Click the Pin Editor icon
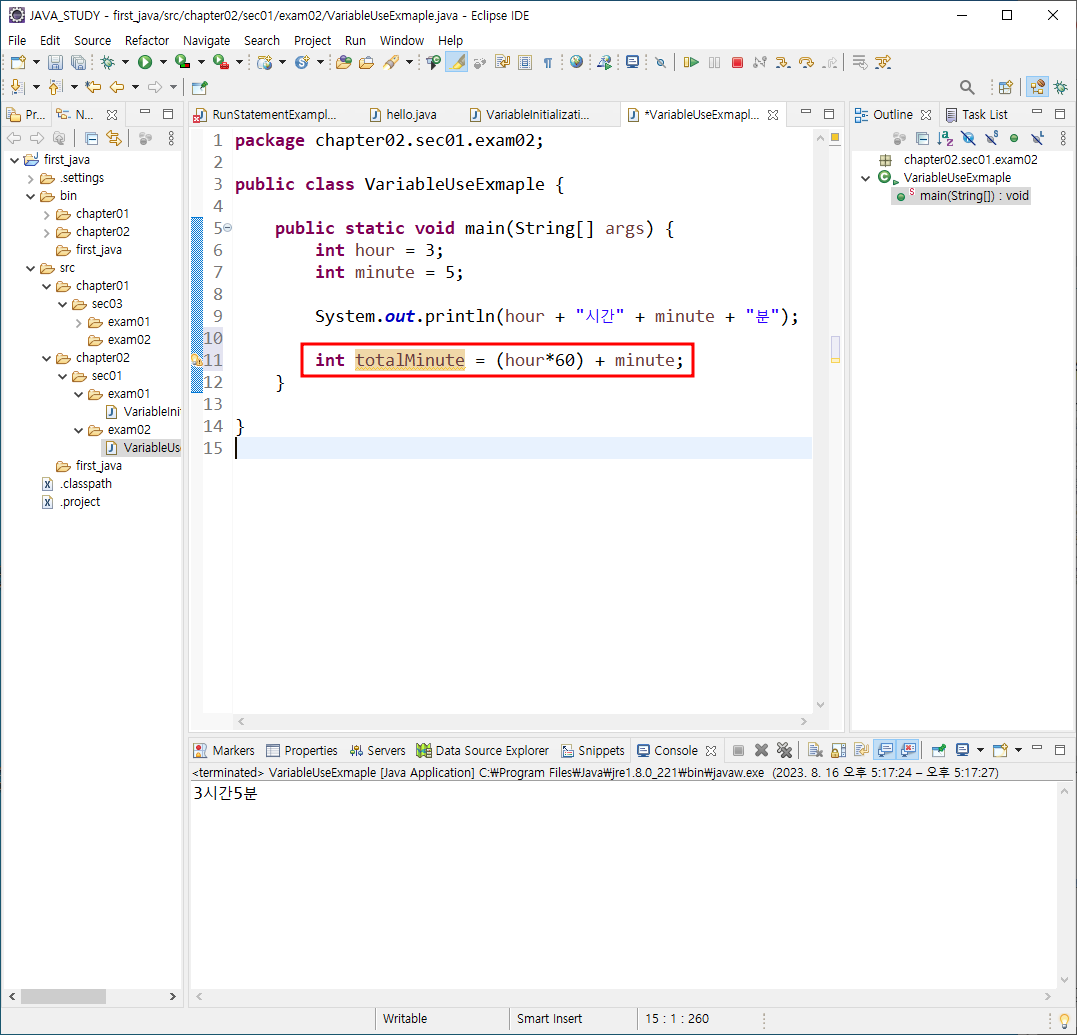This screenshot has height=1035, width=1077. point(199,87)
